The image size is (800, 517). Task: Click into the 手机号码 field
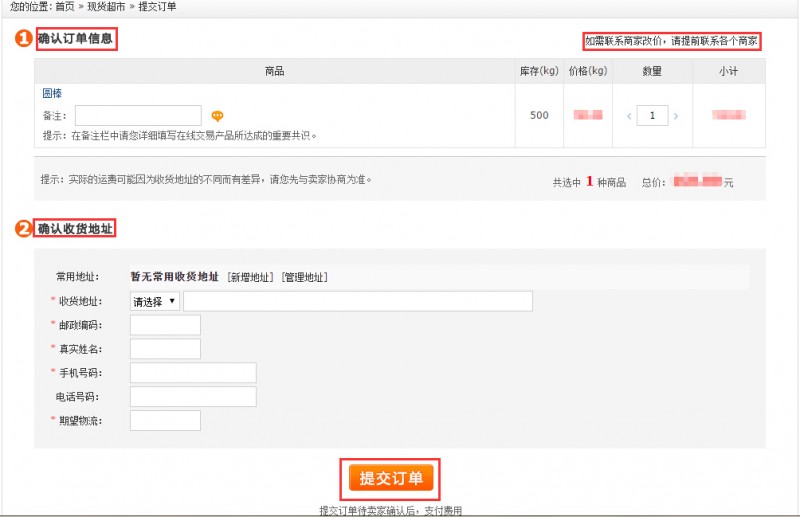point(193,373)
